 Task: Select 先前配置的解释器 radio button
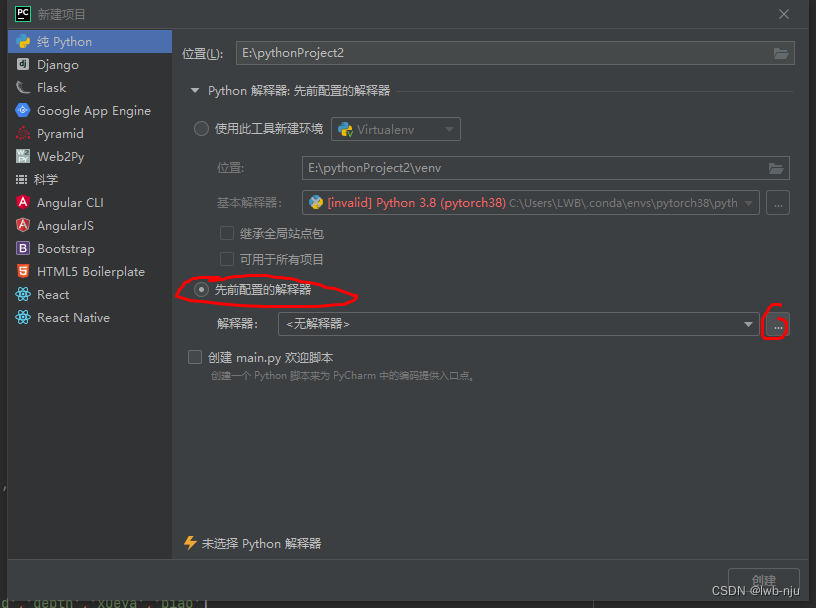click(x=201, y=289)
